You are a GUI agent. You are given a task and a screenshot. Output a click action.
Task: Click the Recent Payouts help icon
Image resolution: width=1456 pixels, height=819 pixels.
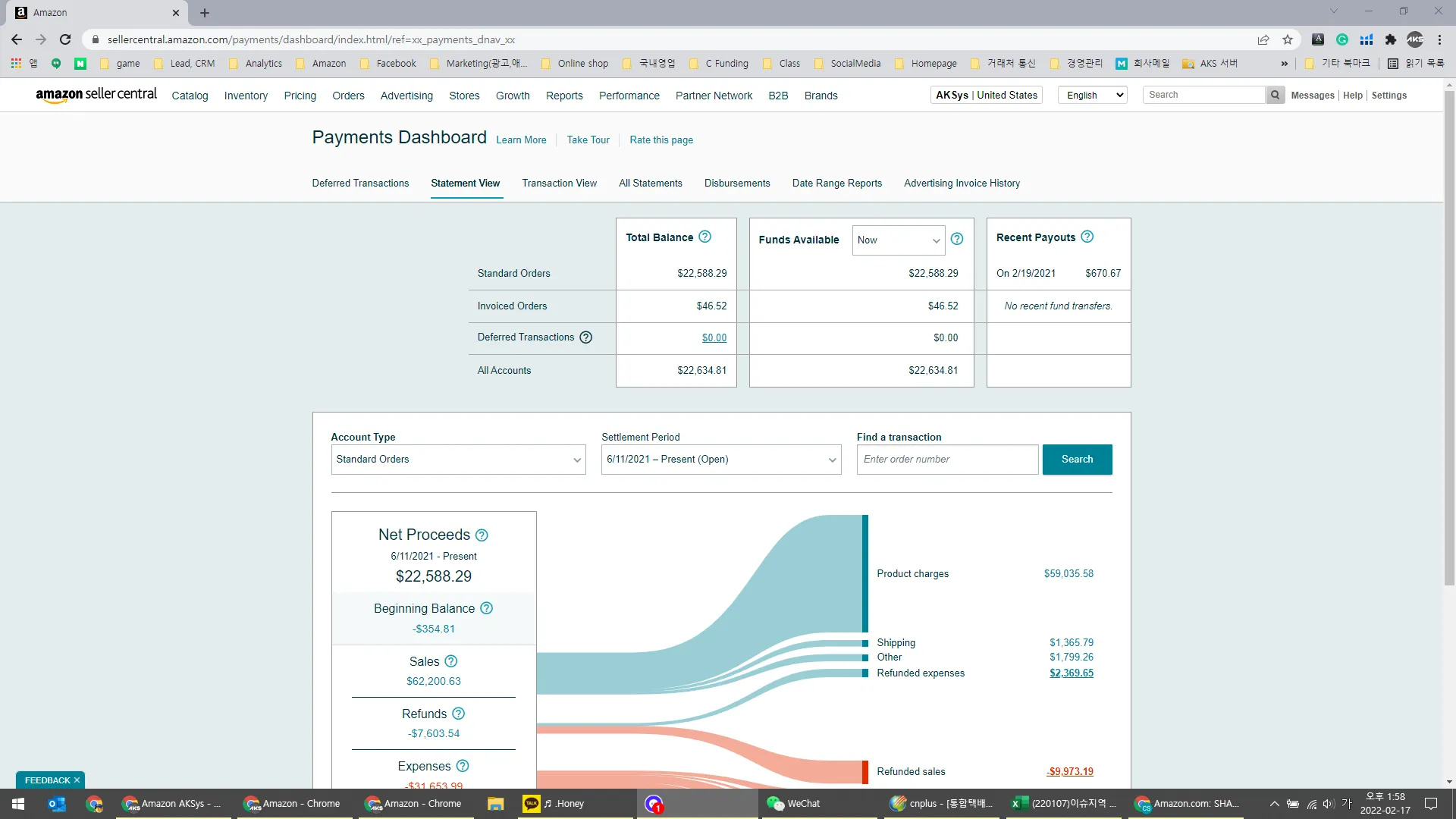1087,237
